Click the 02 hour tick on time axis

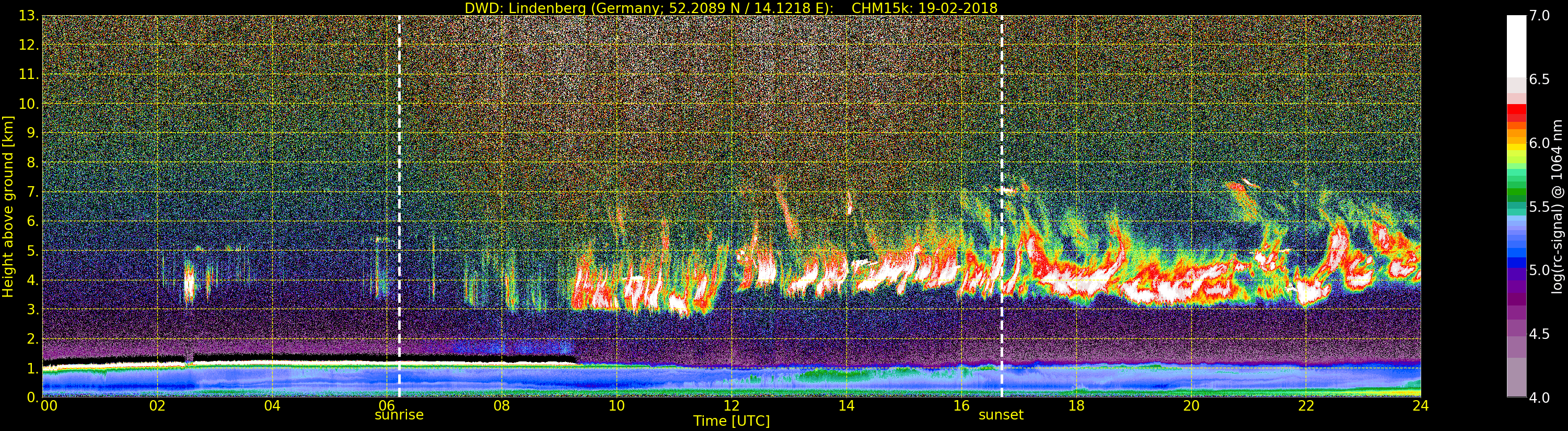[x=157, y=406]
